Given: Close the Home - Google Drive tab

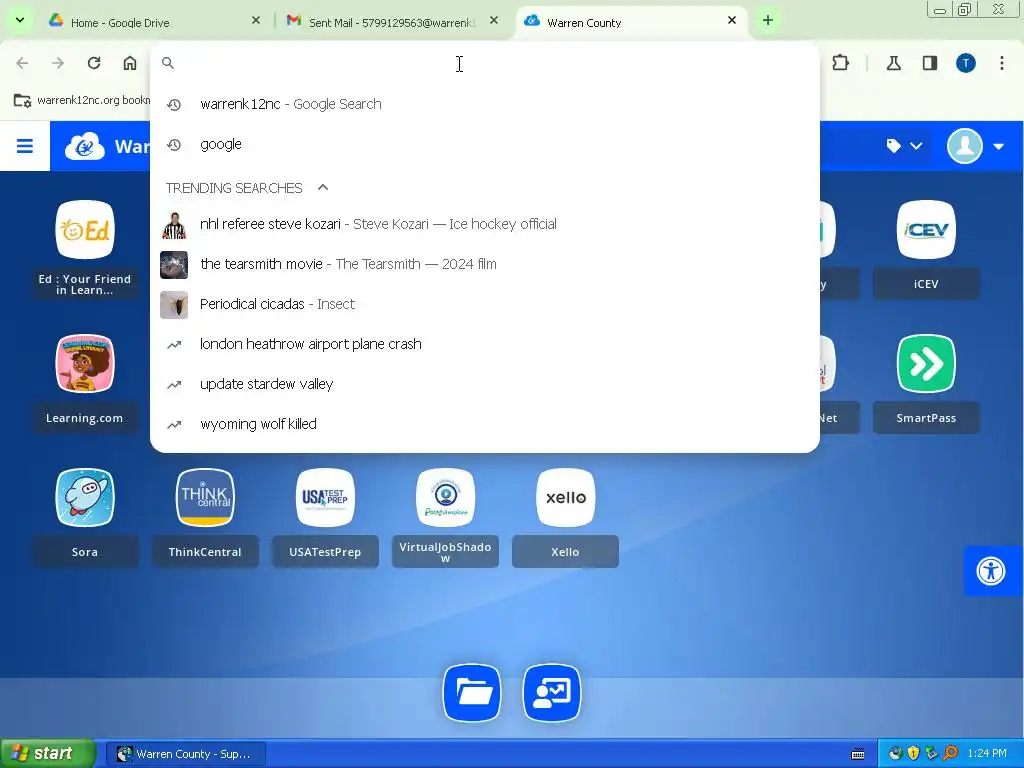Looking at the screenshot, I should coord(256,21).
